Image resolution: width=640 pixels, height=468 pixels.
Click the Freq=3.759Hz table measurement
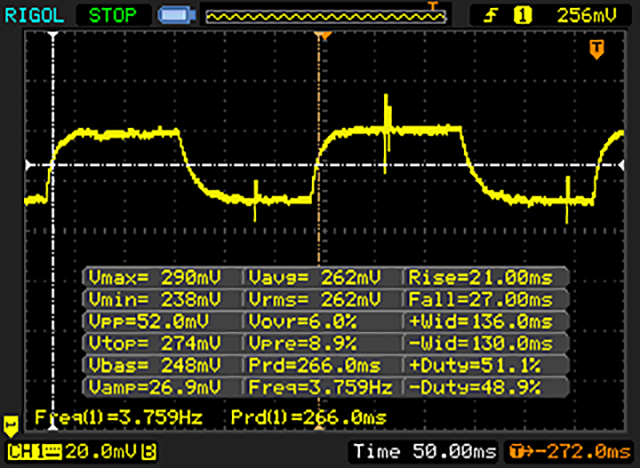pyautogui.click(x=320, y=387)
